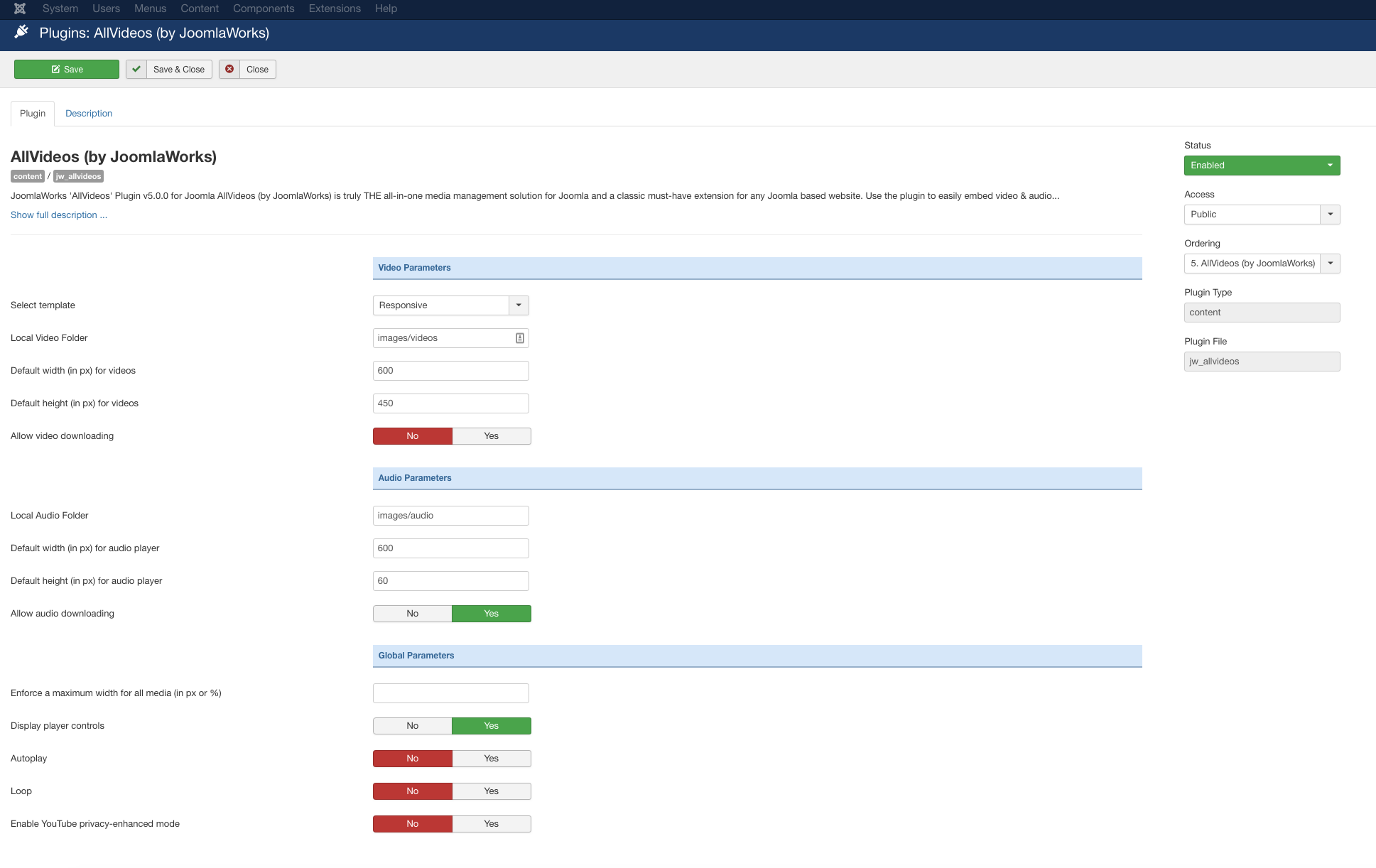Click the audio player default width field

click(451, 548)
